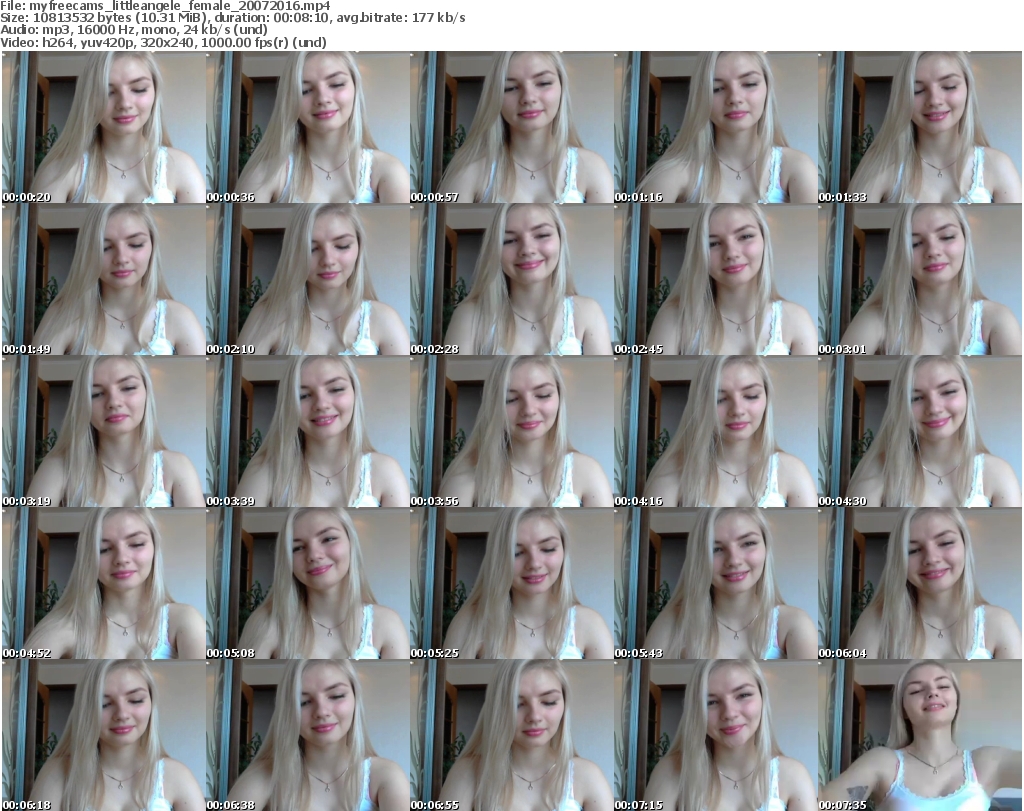Image resolution: width=1024 pixels, height=811 pixels.
Task: Pick the thumbnail labeled 00:02:45
Action: 716,279
